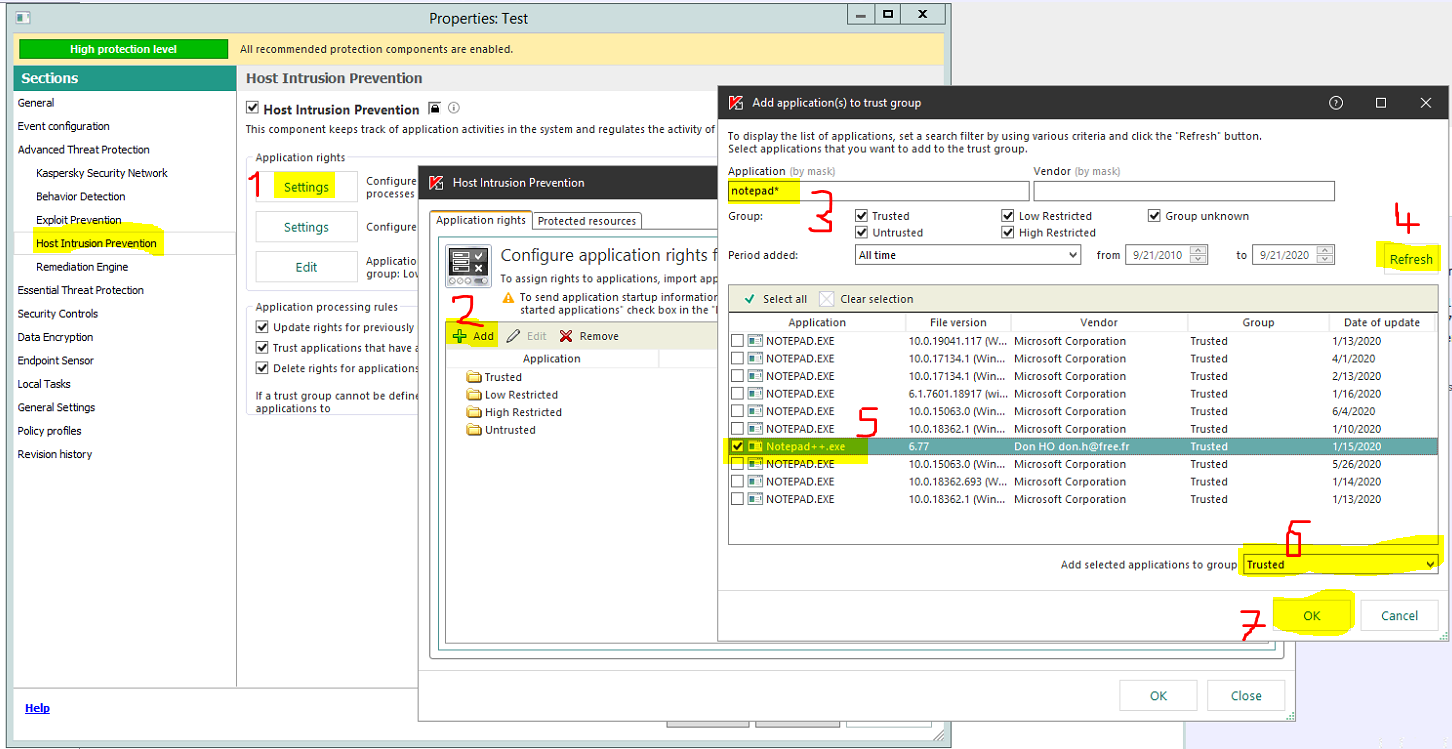Click the Select all checkmark icon

pyautogui.click(x=749, y=299)
